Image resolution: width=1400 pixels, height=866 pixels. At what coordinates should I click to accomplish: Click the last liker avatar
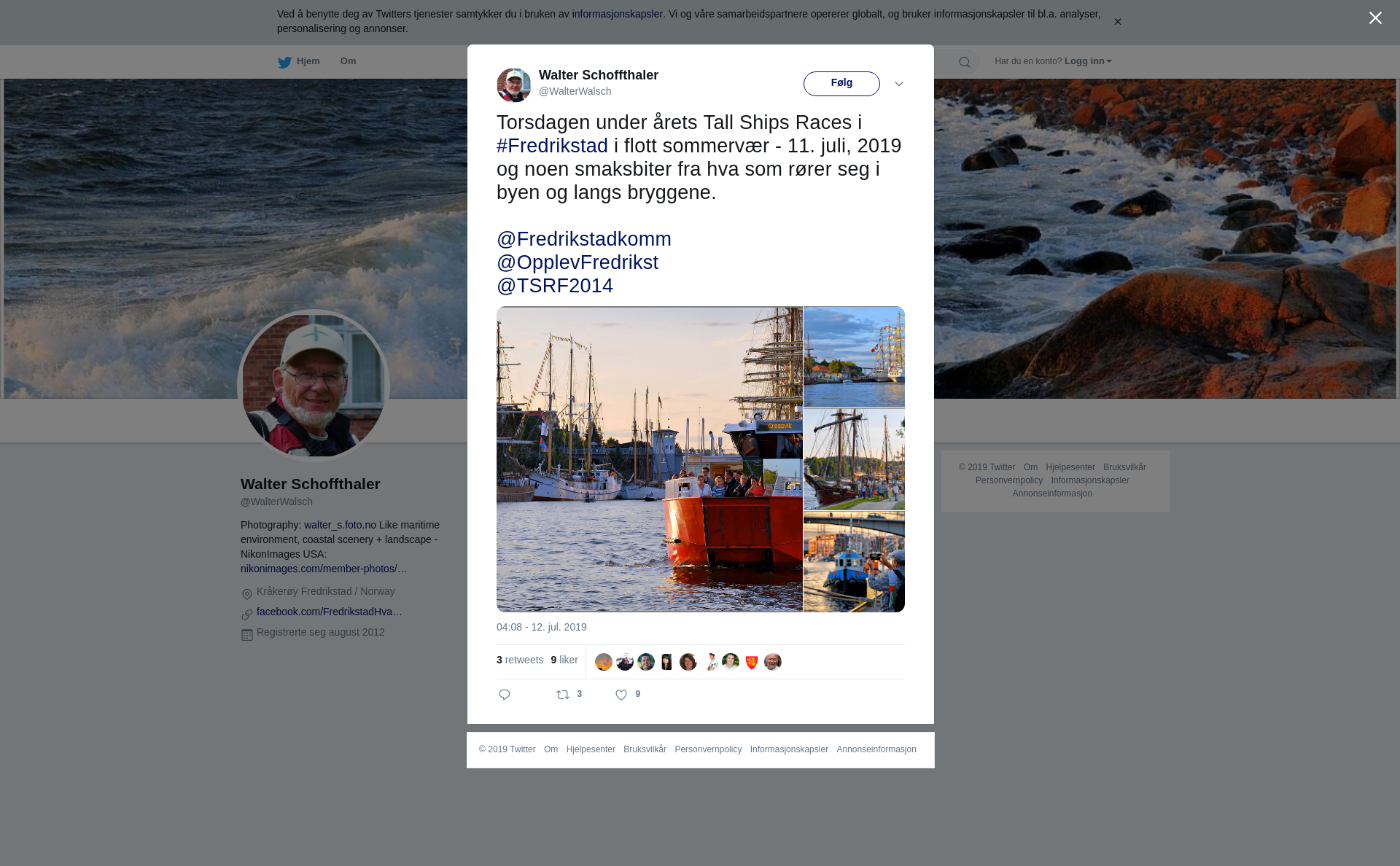click(x=773, y=662)
